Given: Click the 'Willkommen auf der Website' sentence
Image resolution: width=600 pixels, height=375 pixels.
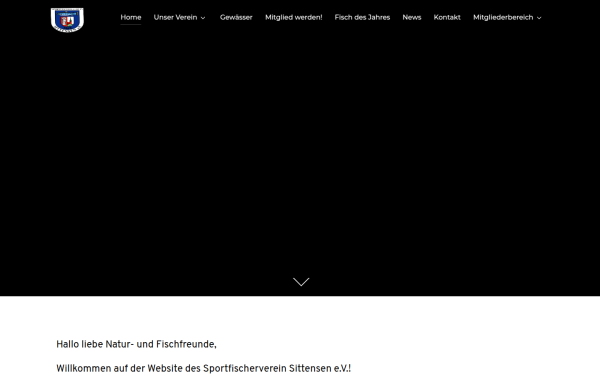Looking at the screenshot, I should pos(203,368).
